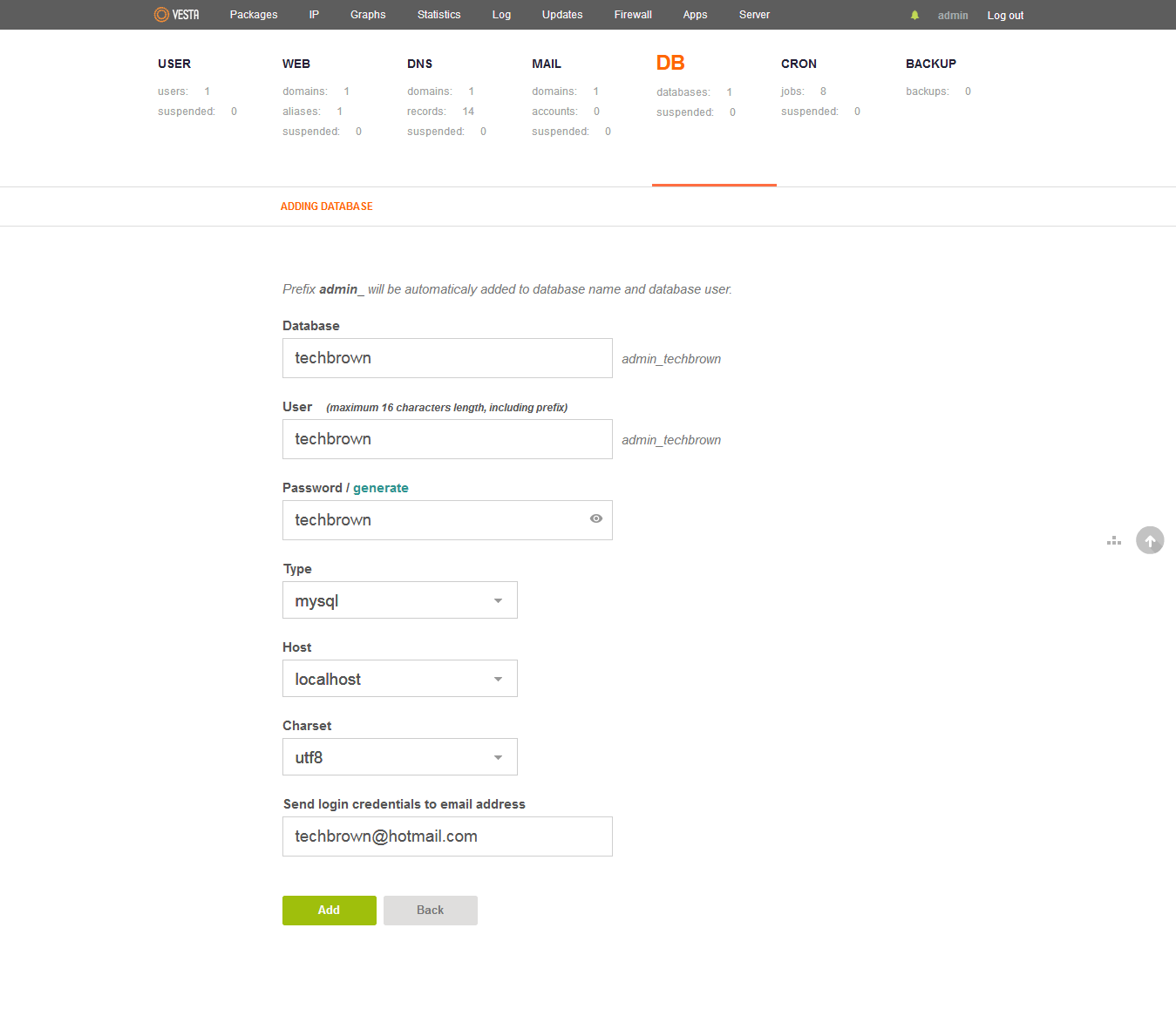Go to the Firewall menu item
Viewport: 1176px width, 1009px height.
coord(633,15)
